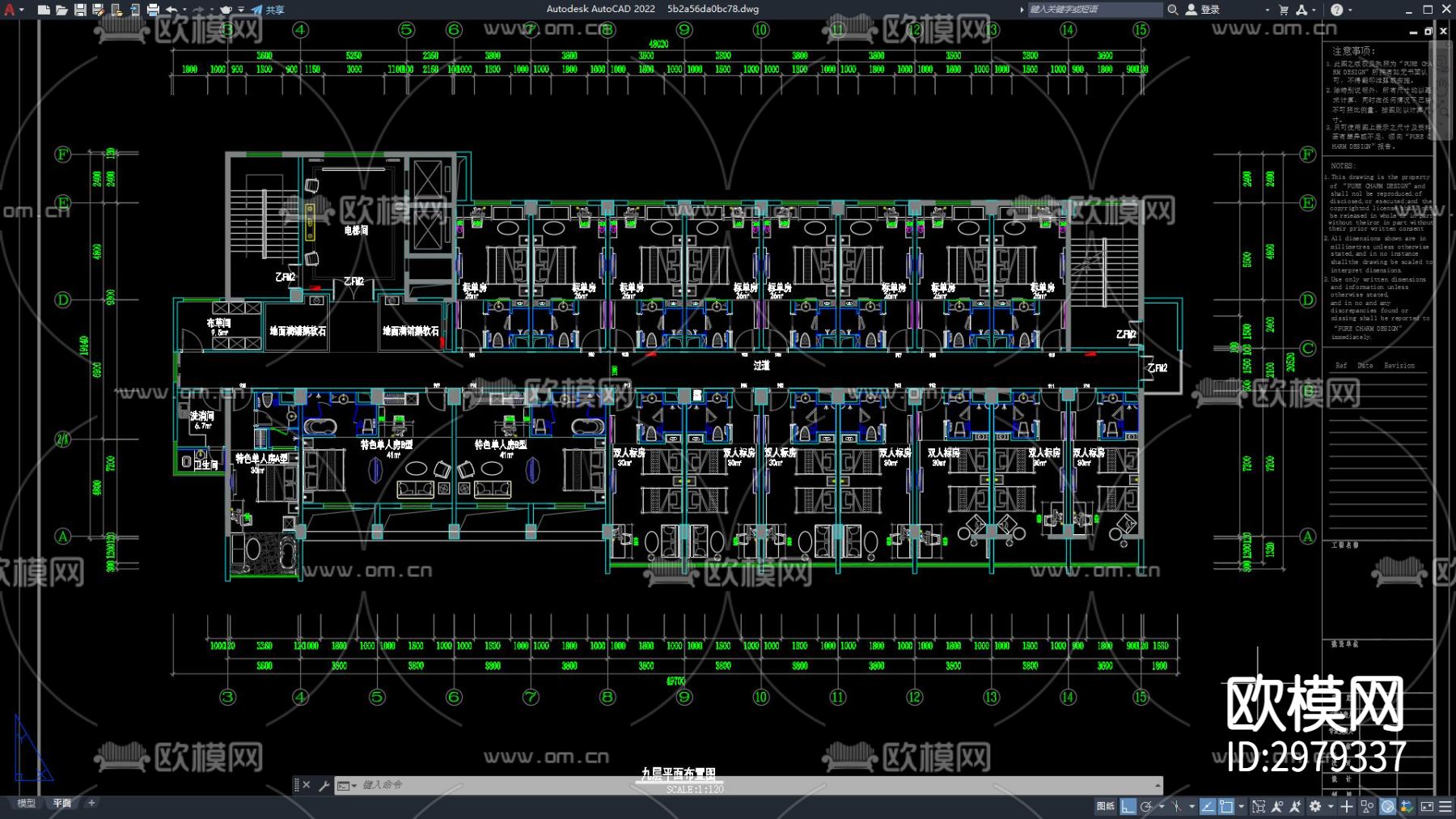Click the 过道 corridor label
Viewport: 1456px width, 819px height.
point(761,366)
